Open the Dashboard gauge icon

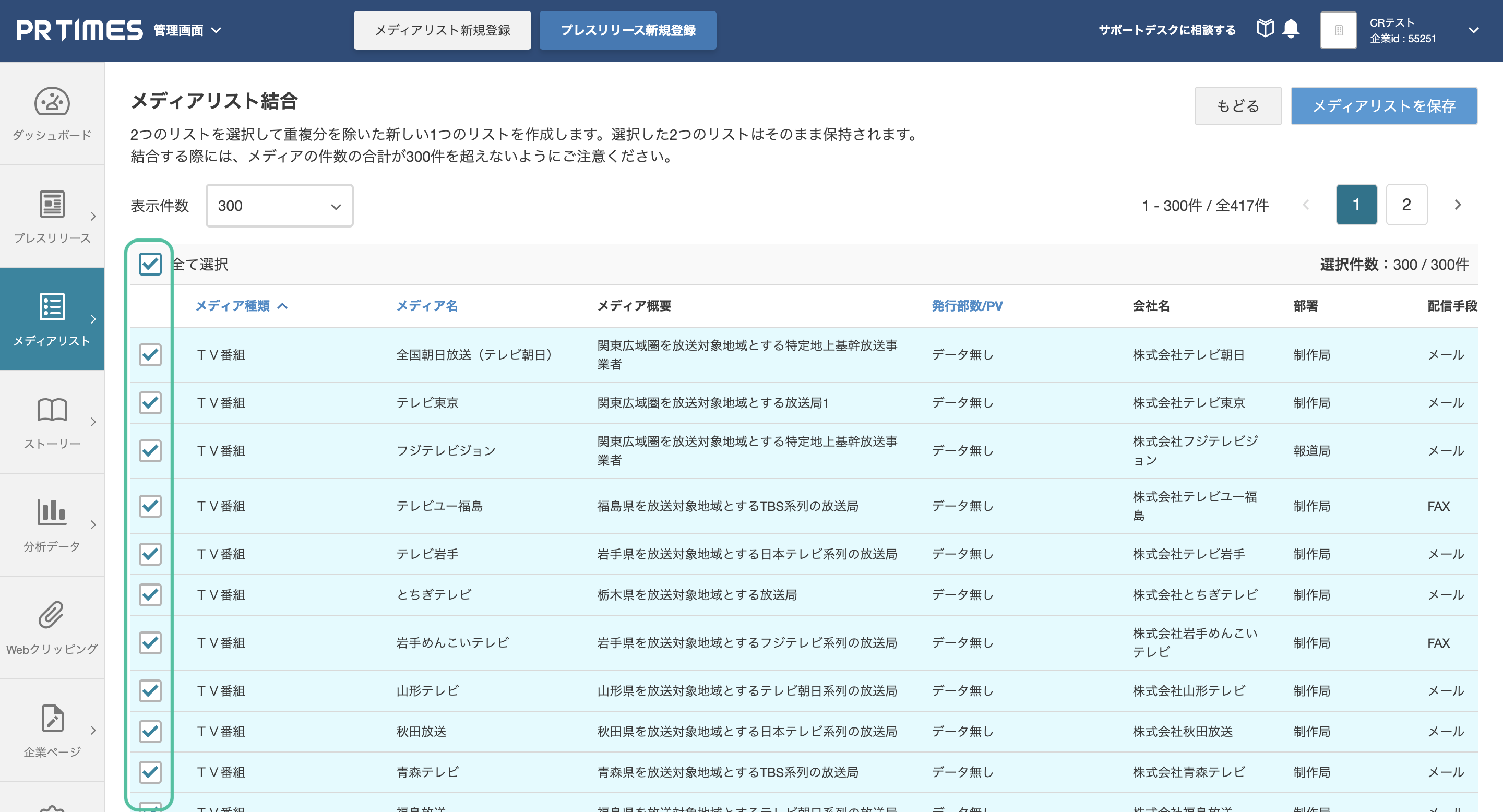click(52, 101)
